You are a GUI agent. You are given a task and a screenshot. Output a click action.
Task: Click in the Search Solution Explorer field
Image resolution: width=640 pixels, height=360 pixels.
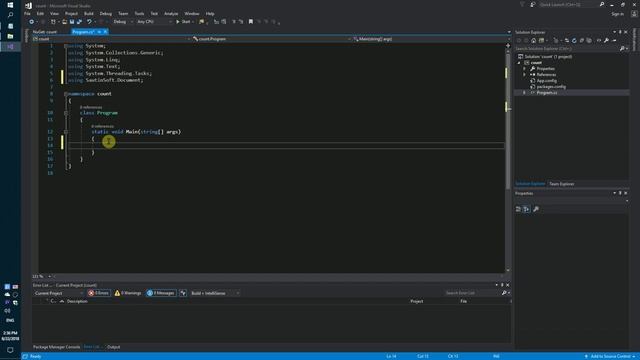pyautogui.click(x=567, y=49)
